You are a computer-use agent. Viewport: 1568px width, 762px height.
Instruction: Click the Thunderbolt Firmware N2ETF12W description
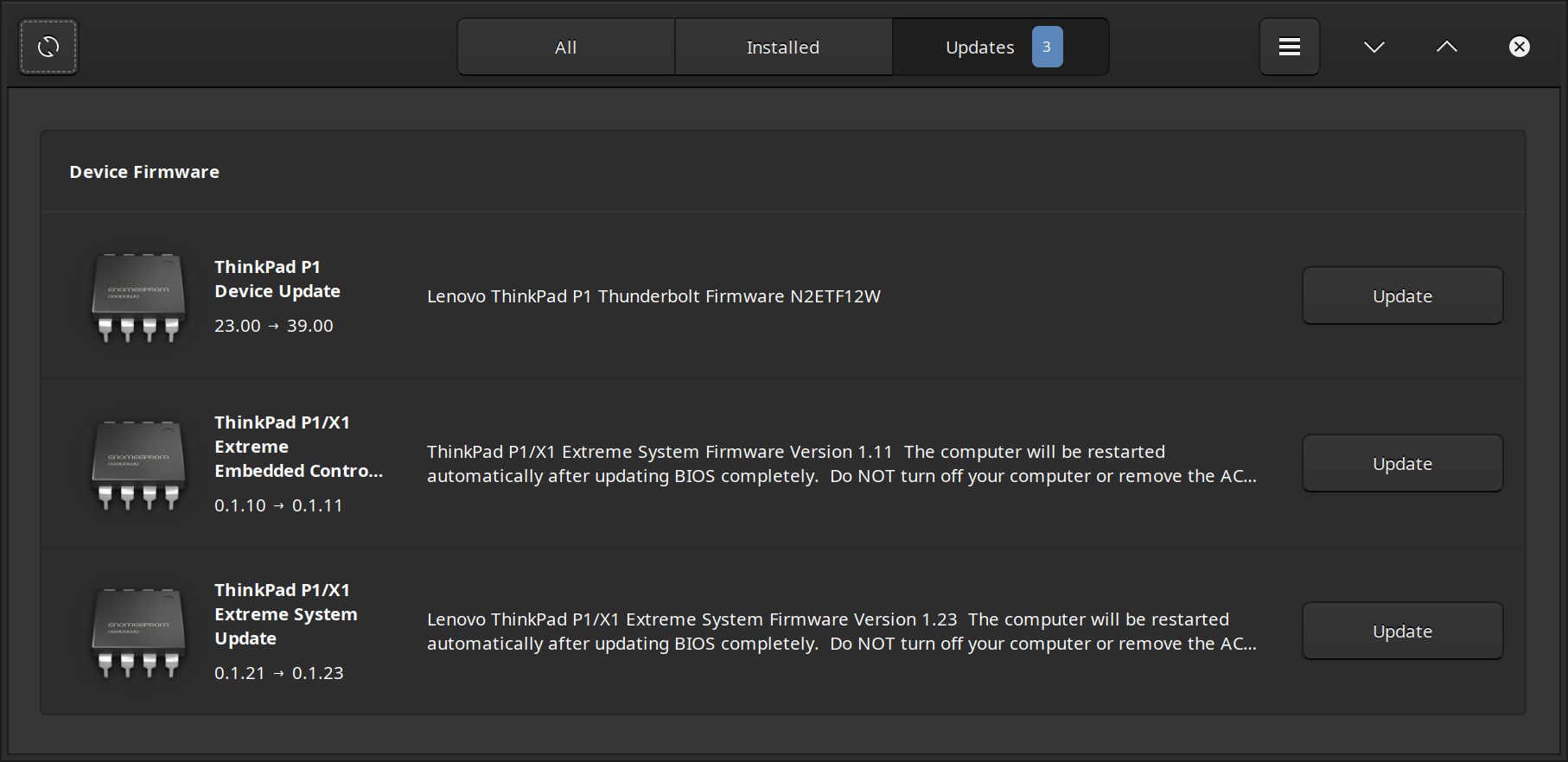(653, 296)
